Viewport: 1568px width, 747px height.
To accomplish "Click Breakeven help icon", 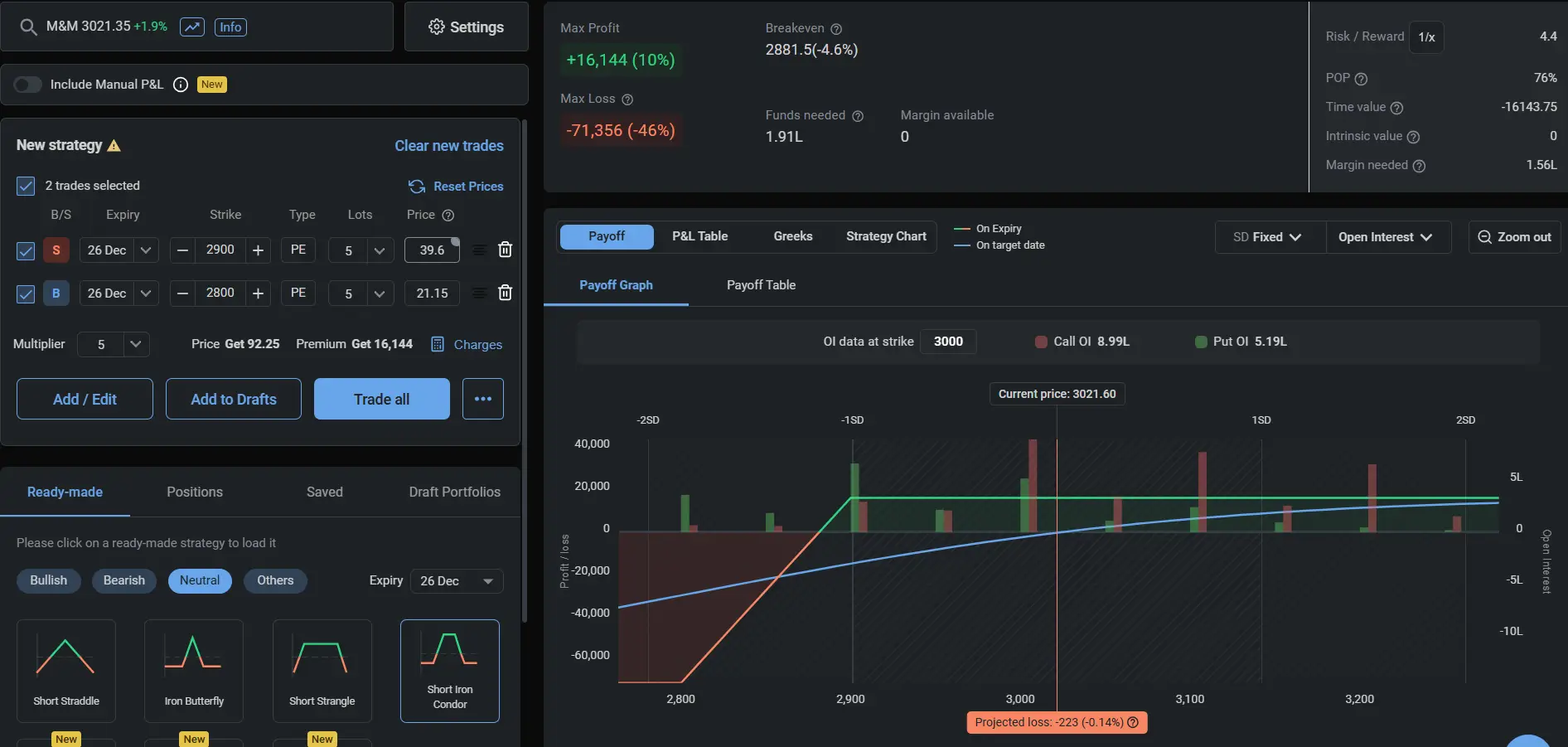I will click(836, 29).
